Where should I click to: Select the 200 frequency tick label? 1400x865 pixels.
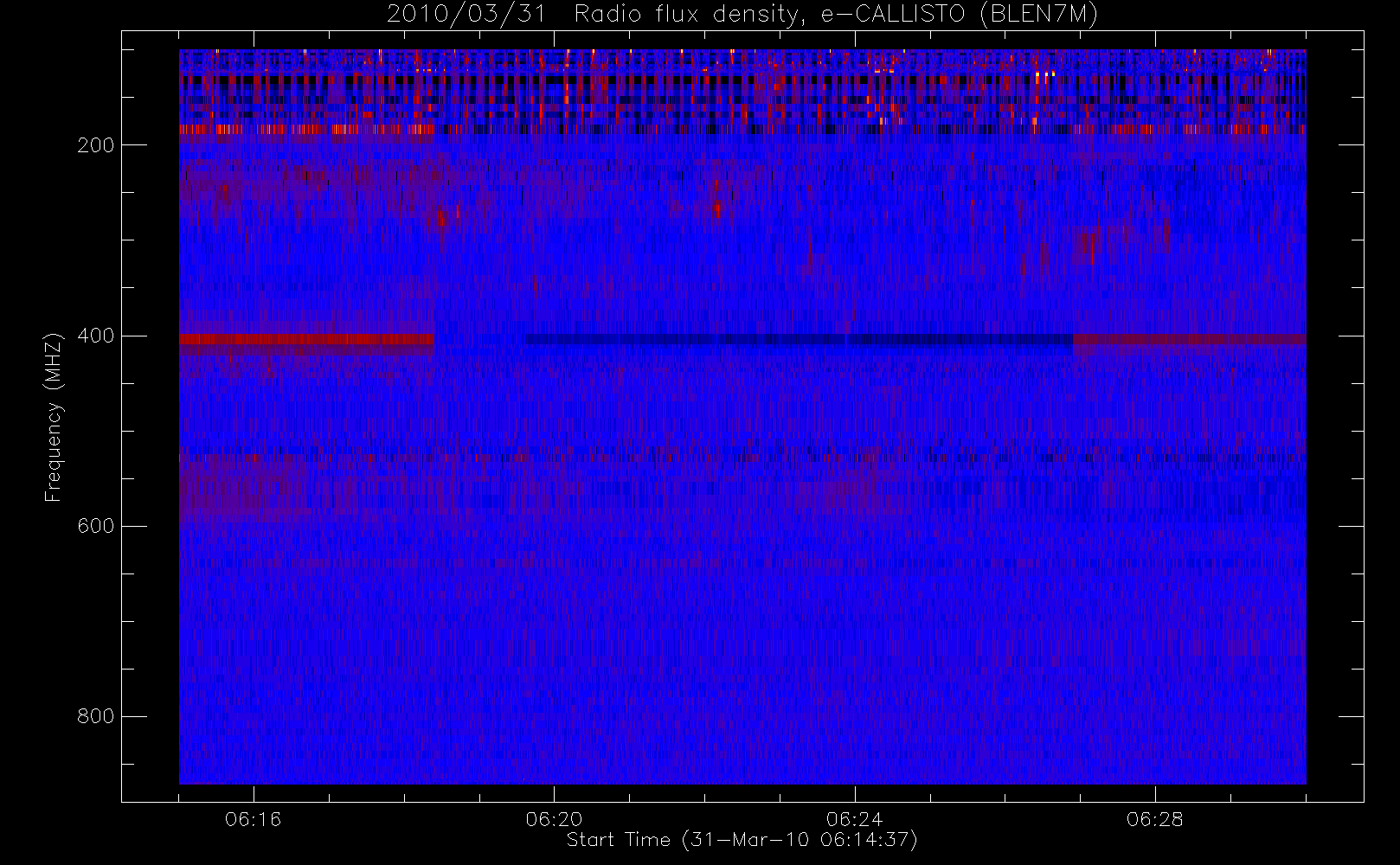tap(96, 145)
